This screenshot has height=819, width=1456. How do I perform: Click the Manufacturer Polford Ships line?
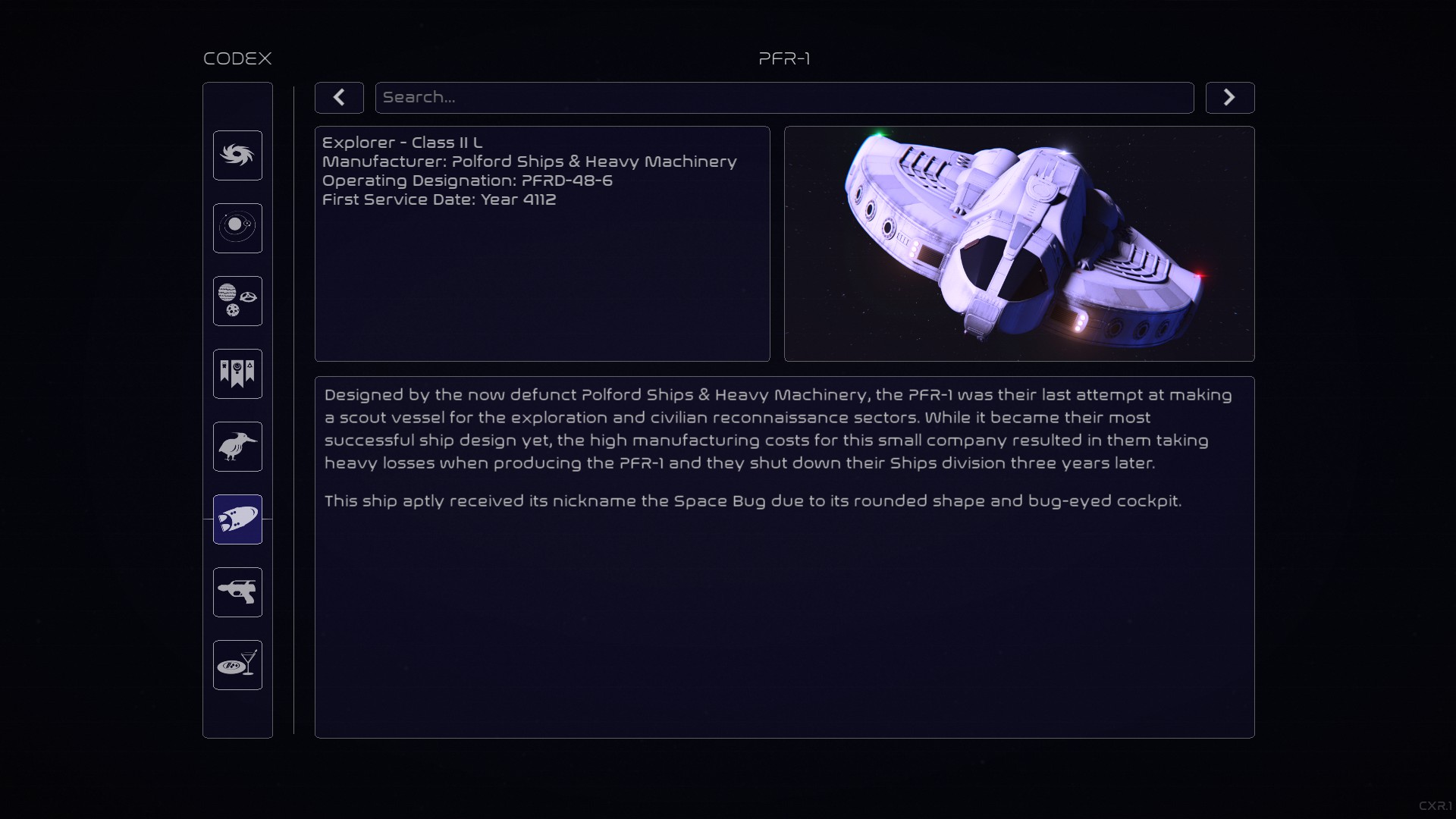pyautogui.click(x=529, y=162)
